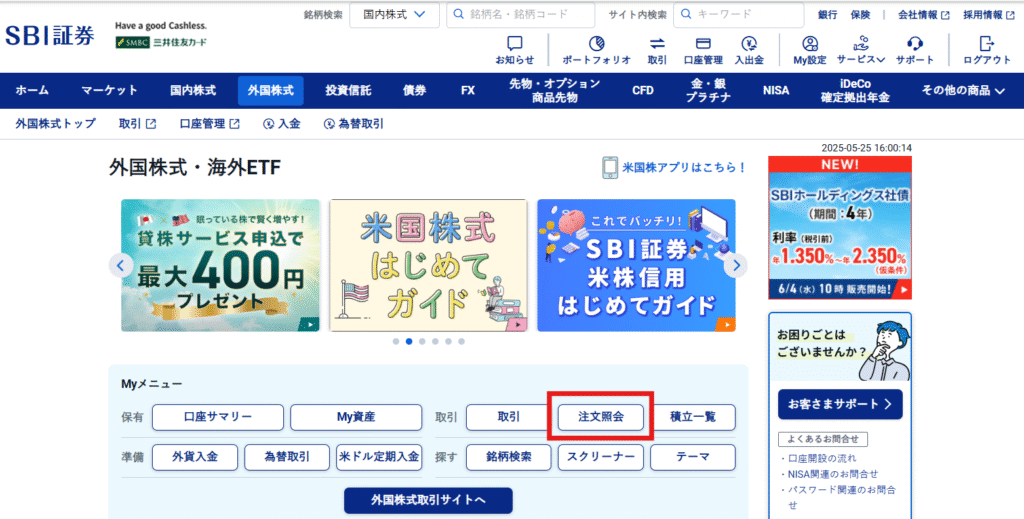Click 取引 button in Myメニュー
Image resolution: width=1024 pixels, height=519 pixels.
509,417
